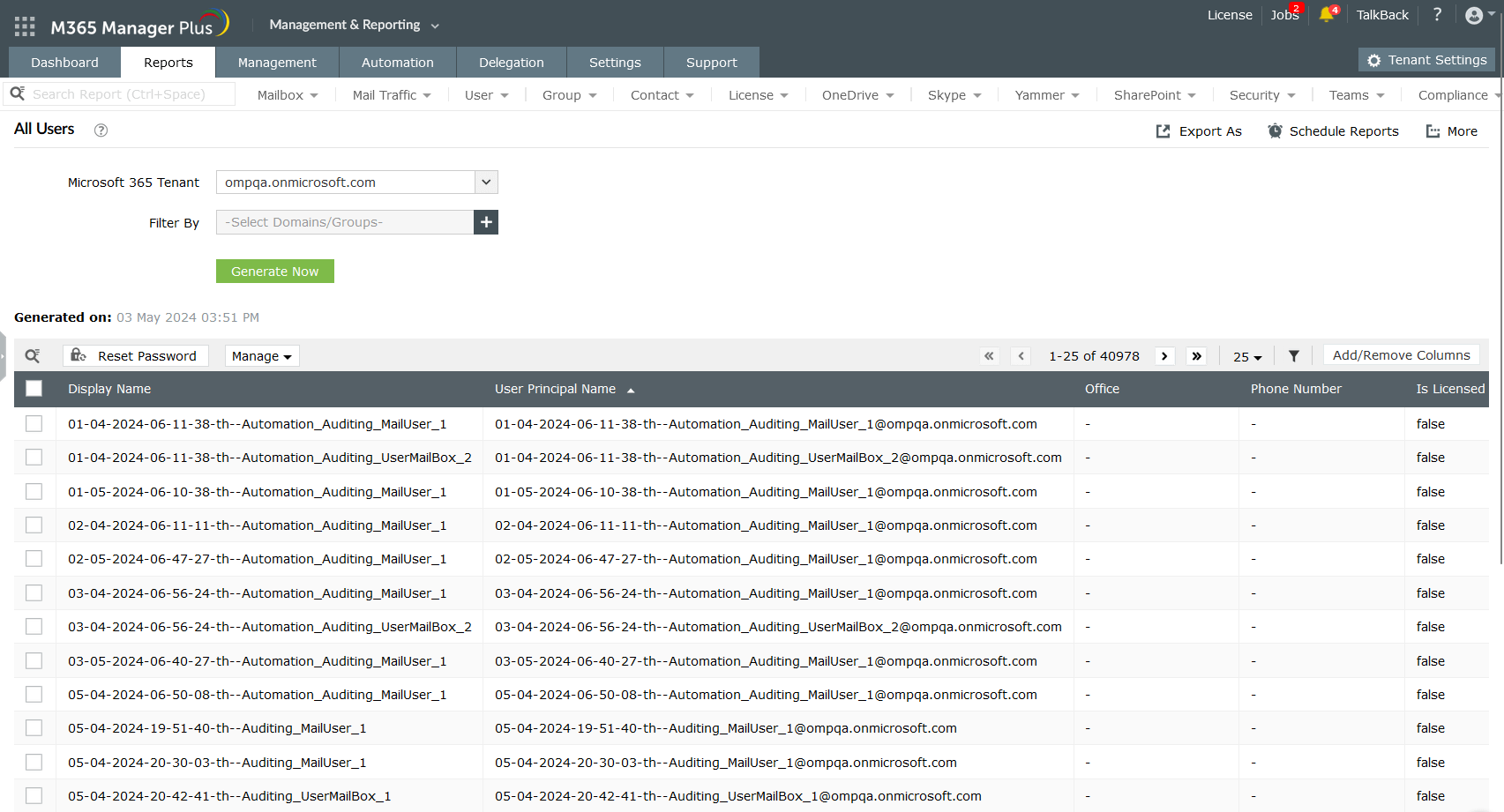
Task: Open the OneDrive reports dropdown
Action: [858, 95]
